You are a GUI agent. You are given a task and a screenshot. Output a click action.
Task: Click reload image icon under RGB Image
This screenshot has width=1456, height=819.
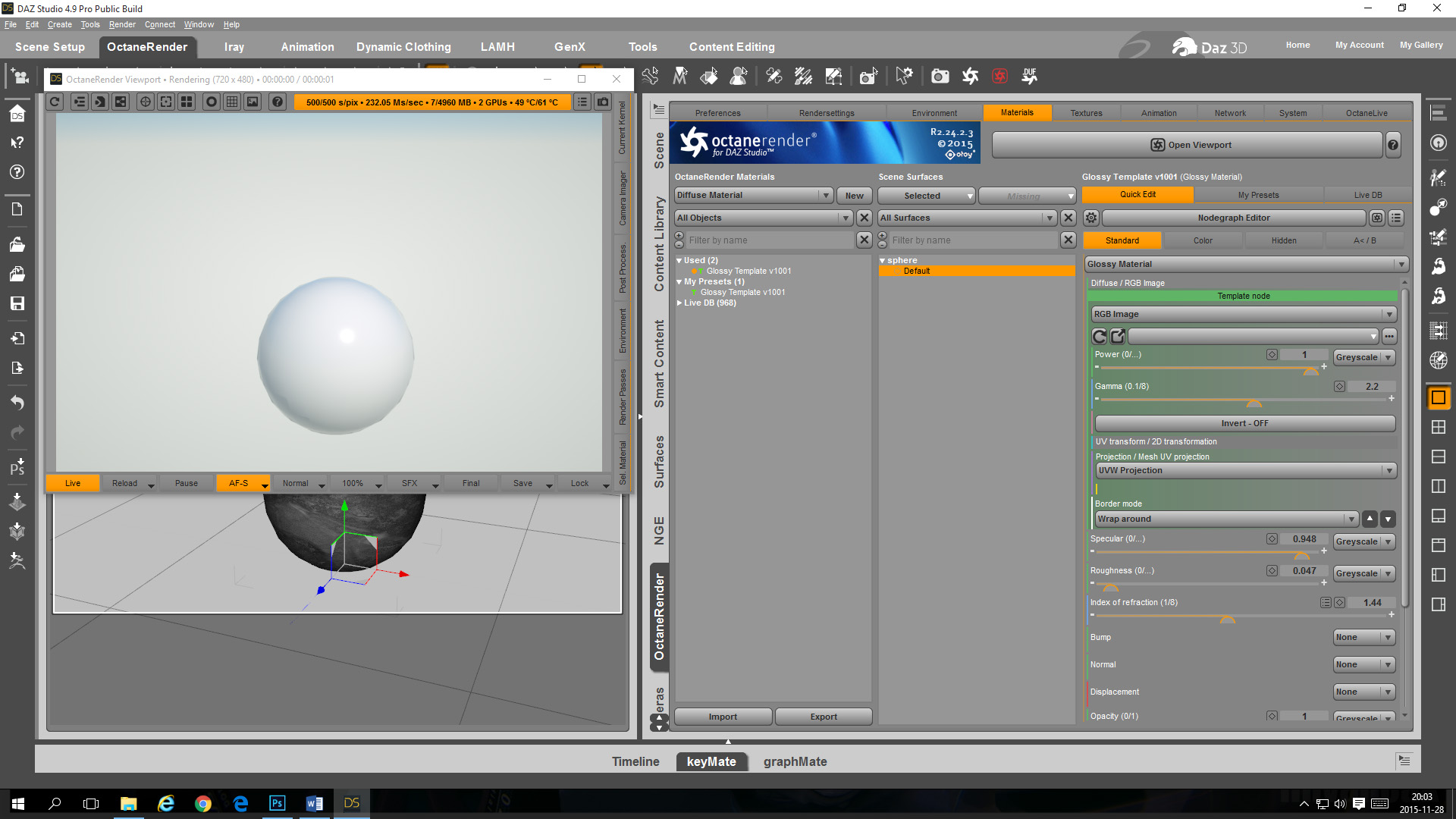pyautogui.click(x=1100, y=336)
